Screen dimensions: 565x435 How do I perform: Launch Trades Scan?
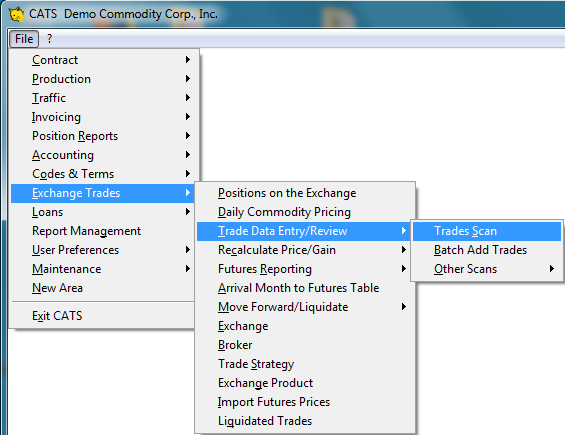click(x=487, y=231)
